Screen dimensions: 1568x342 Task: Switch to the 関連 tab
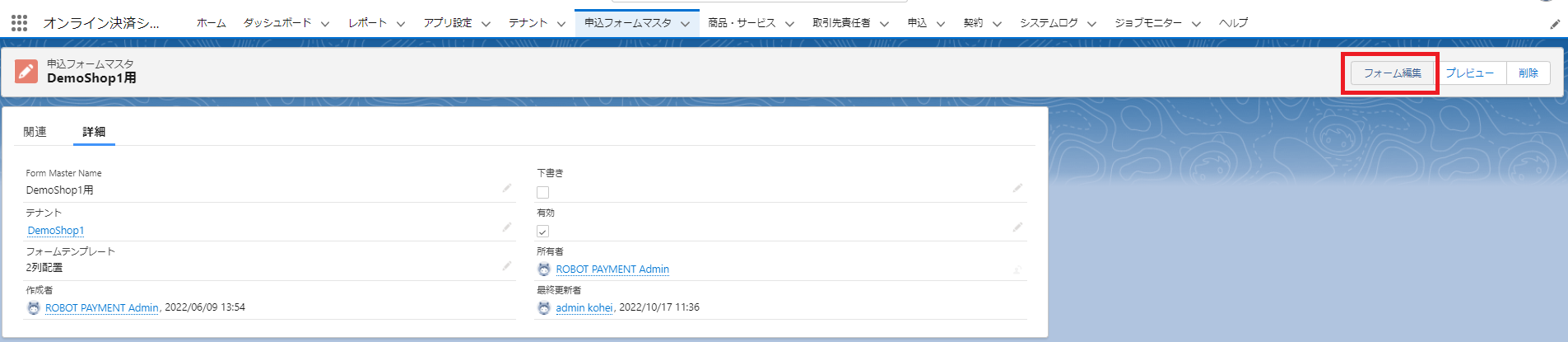(x=35, y=132)
